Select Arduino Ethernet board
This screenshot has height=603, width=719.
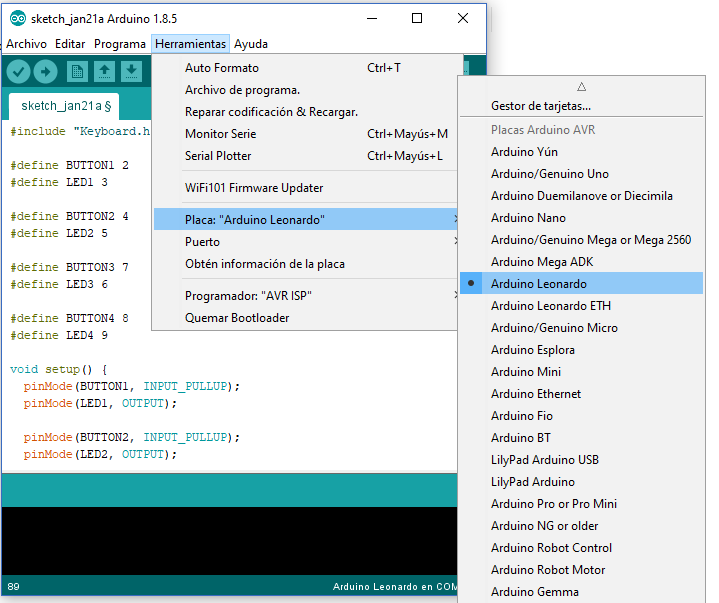click(x=581, y=394)
